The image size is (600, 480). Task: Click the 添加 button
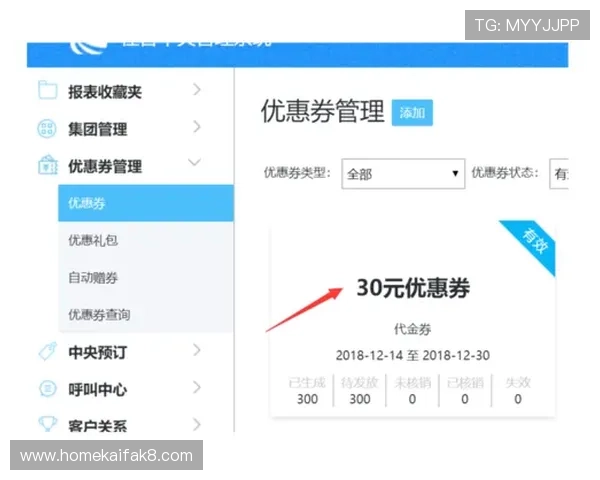(x=412, y=113)
